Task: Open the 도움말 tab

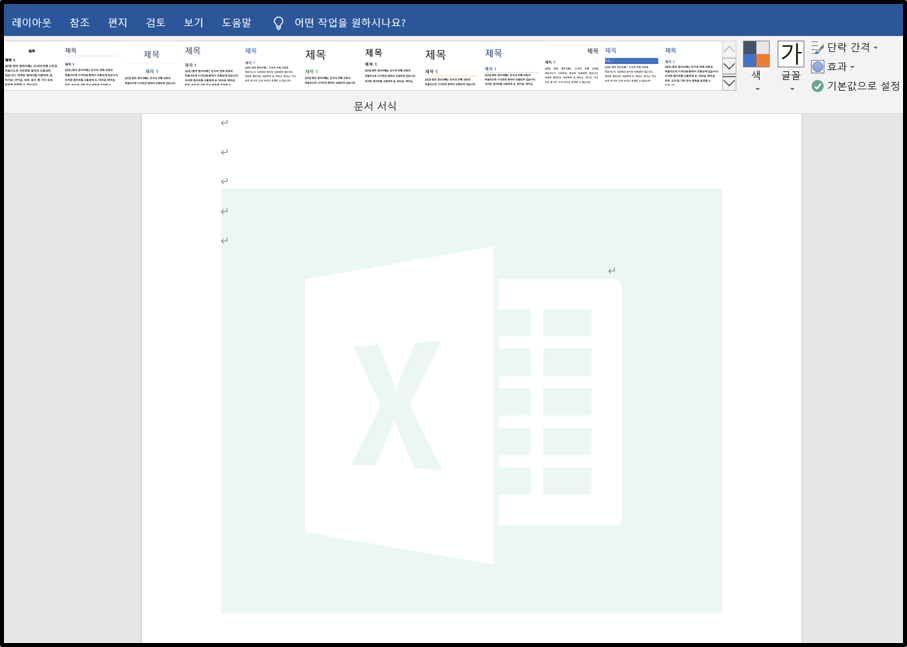Action: 237,23
